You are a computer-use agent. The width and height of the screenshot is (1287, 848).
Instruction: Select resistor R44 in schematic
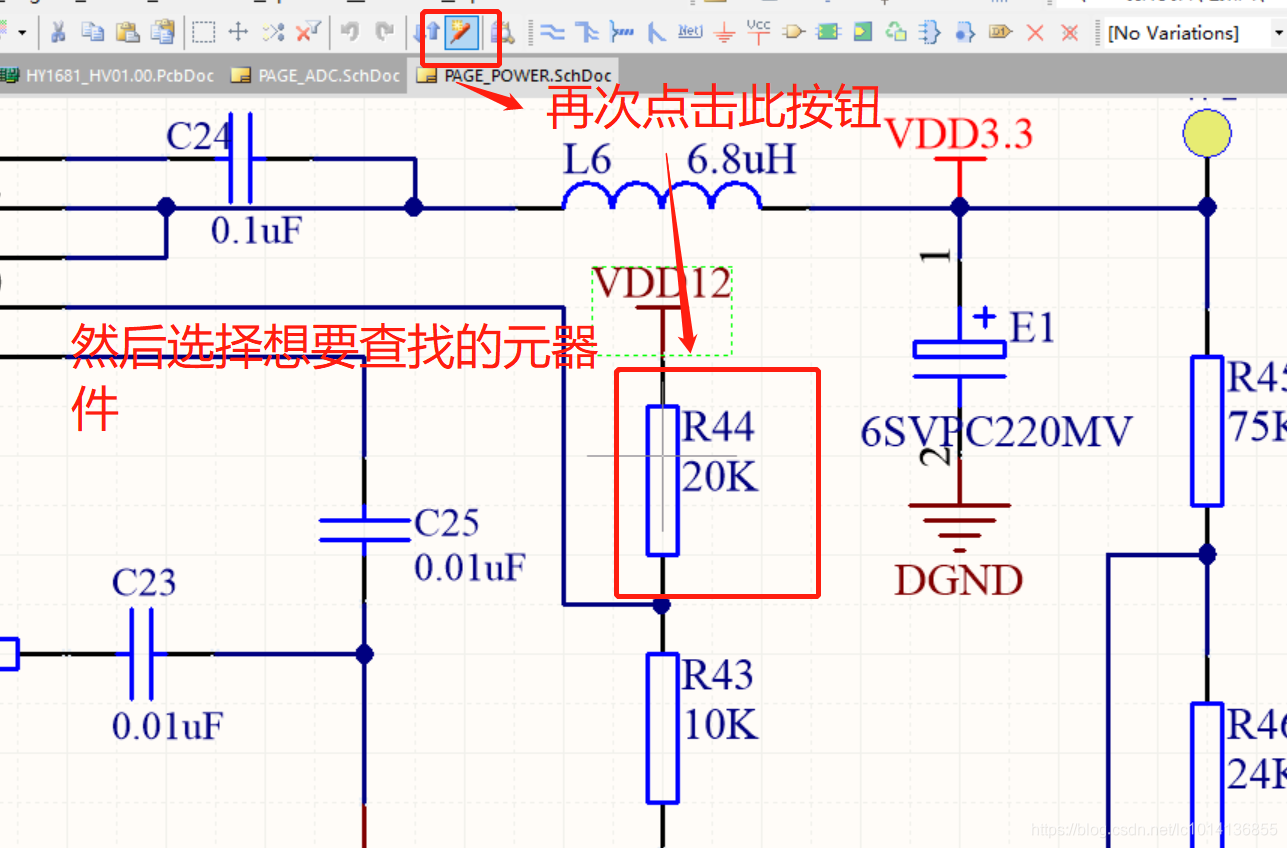(662, 480)
